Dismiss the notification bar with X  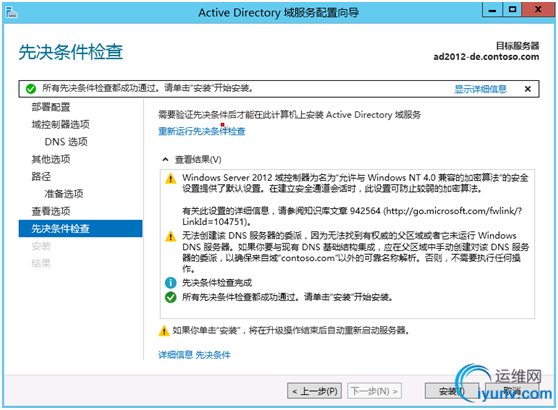click(x=528, y=89)
